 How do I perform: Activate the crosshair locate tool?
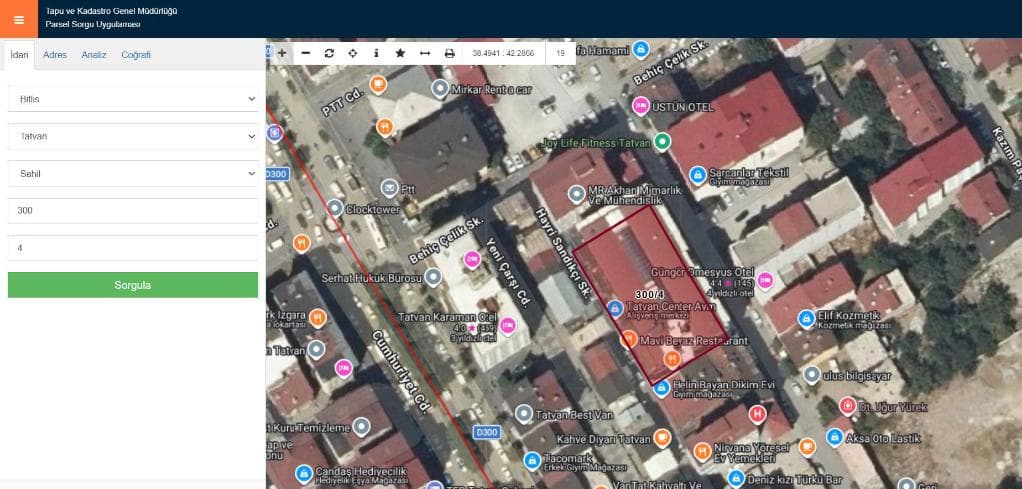(353, 53)
